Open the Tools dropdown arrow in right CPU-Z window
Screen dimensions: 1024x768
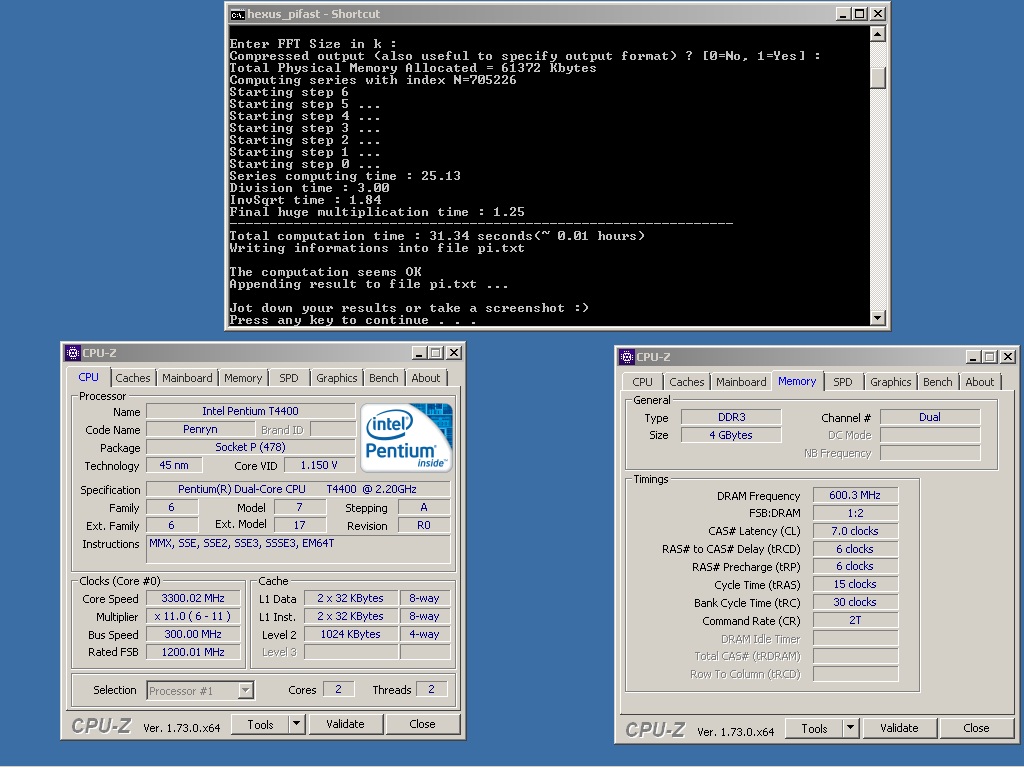pos(850,728)
